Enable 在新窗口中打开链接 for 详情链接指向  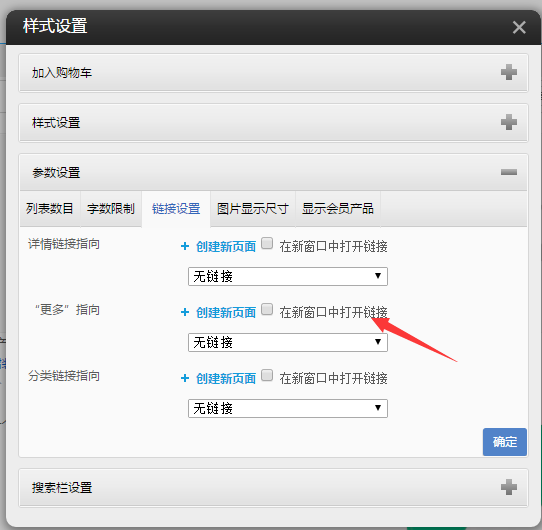pos(267,243)
